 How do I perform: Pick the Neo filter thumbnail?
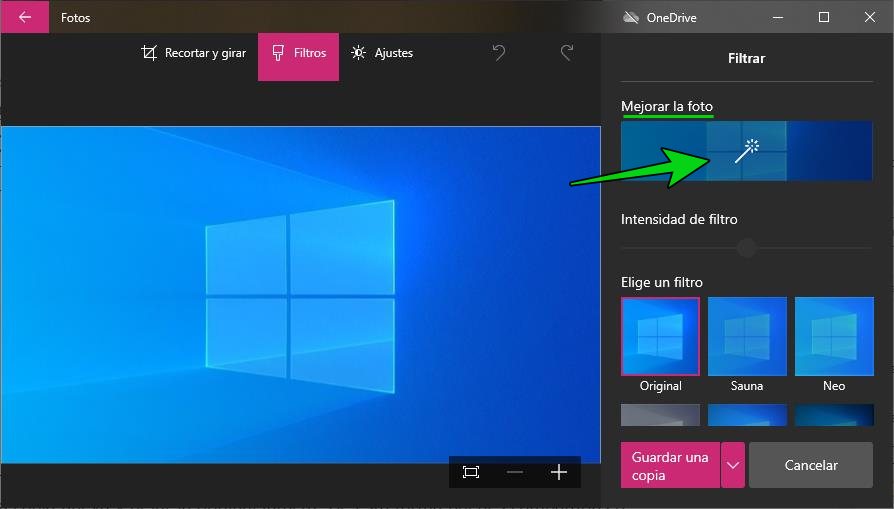click(834, 336)
